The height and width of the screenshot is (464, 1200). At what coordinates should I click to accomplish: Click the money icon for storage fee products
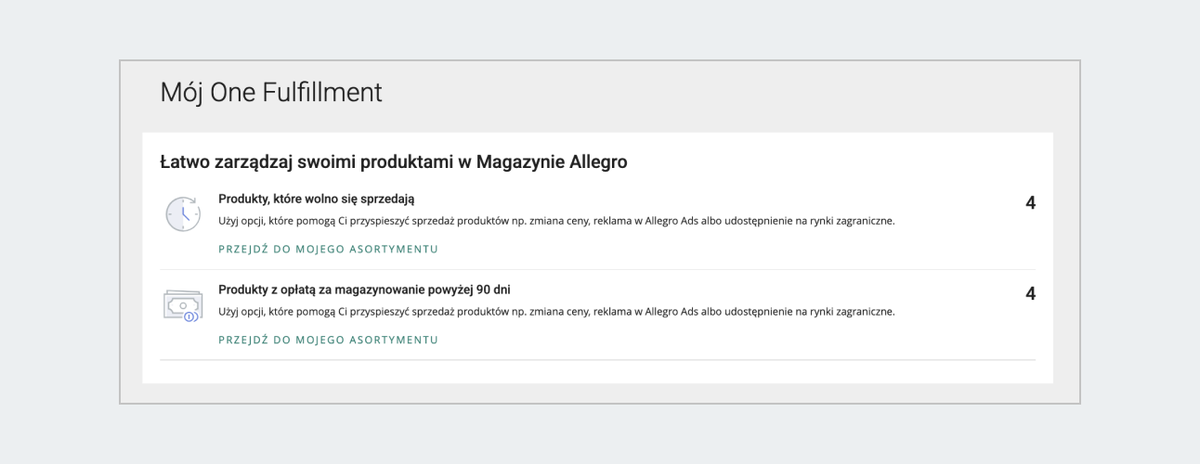(x=182, y=304)
